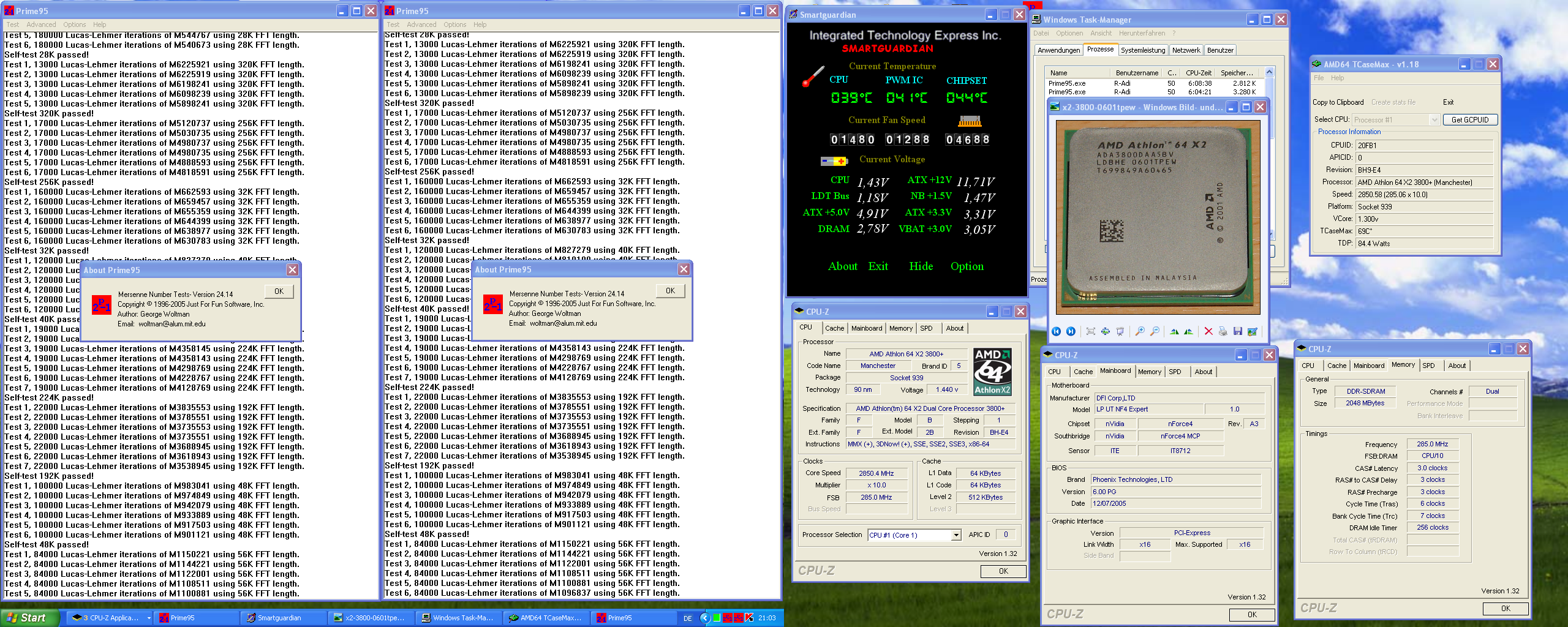Open the Windows Start menu
Screen dimensions: 1568x627
[30, 618]
